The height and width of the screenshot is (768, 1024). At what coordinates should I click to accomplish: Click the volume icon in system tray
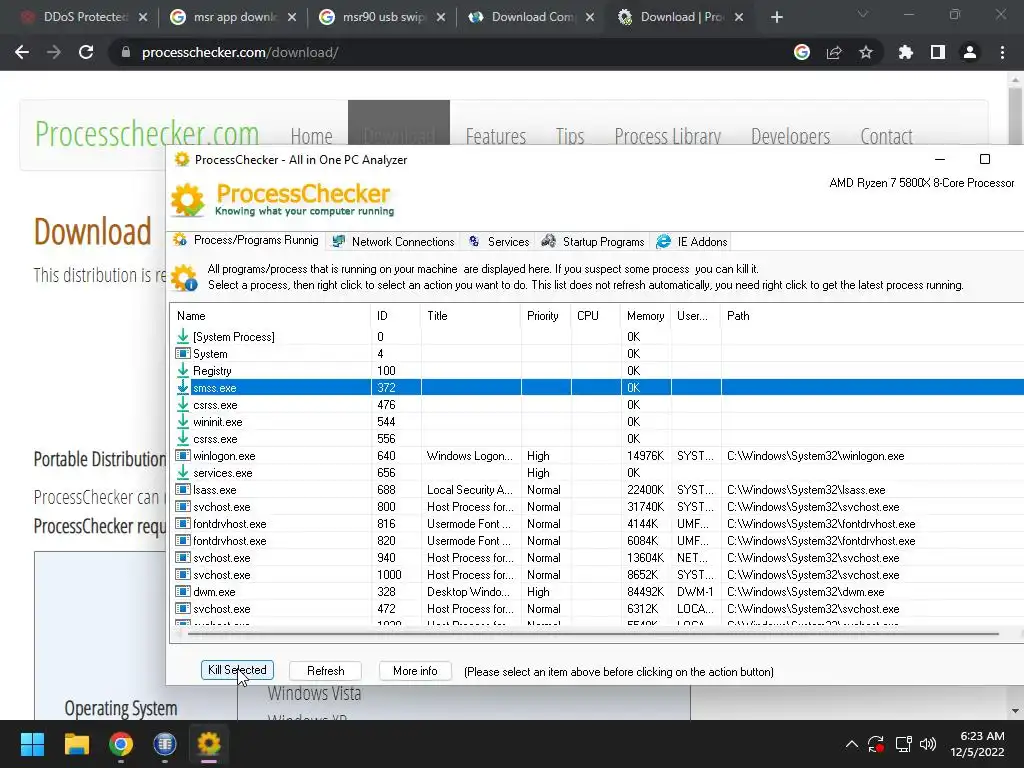pos(927,744)
